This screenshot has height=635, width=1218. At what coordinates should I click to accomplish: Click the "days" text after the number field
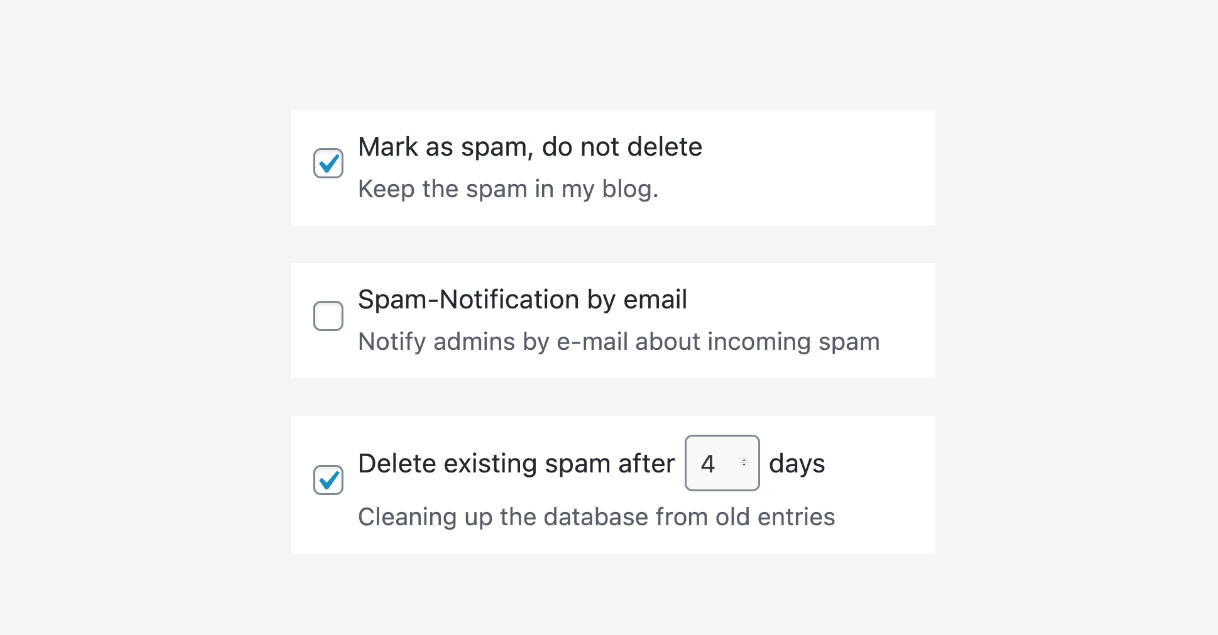coord(797,464)
